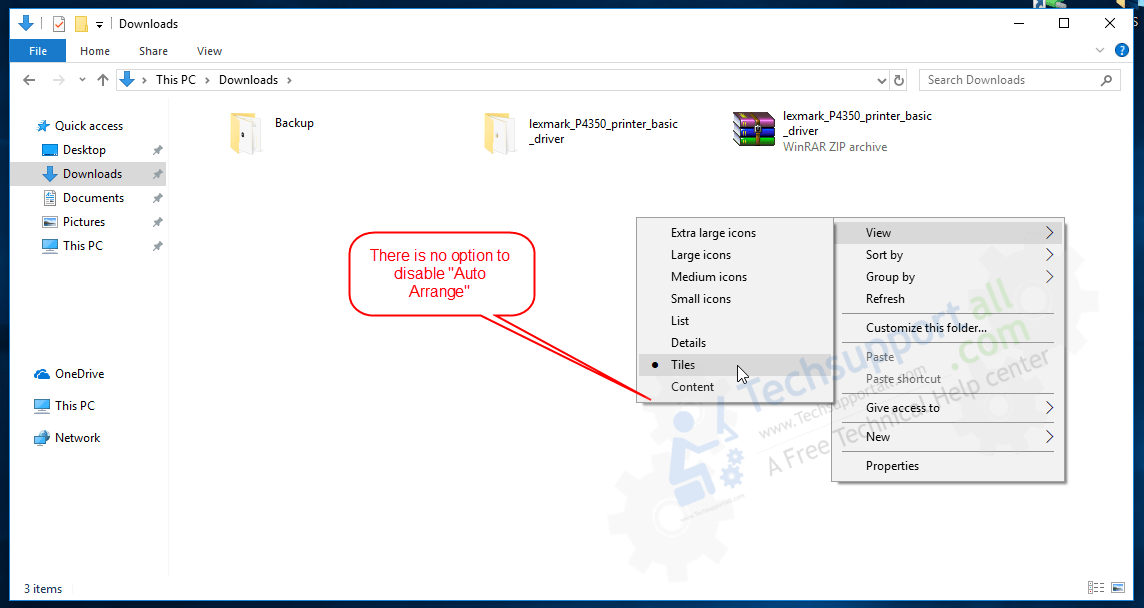Image resolution: width=1144 pixels, height=608 pixels.
Task: Select OneDrive in the sidebar
Action: [76, 373]
